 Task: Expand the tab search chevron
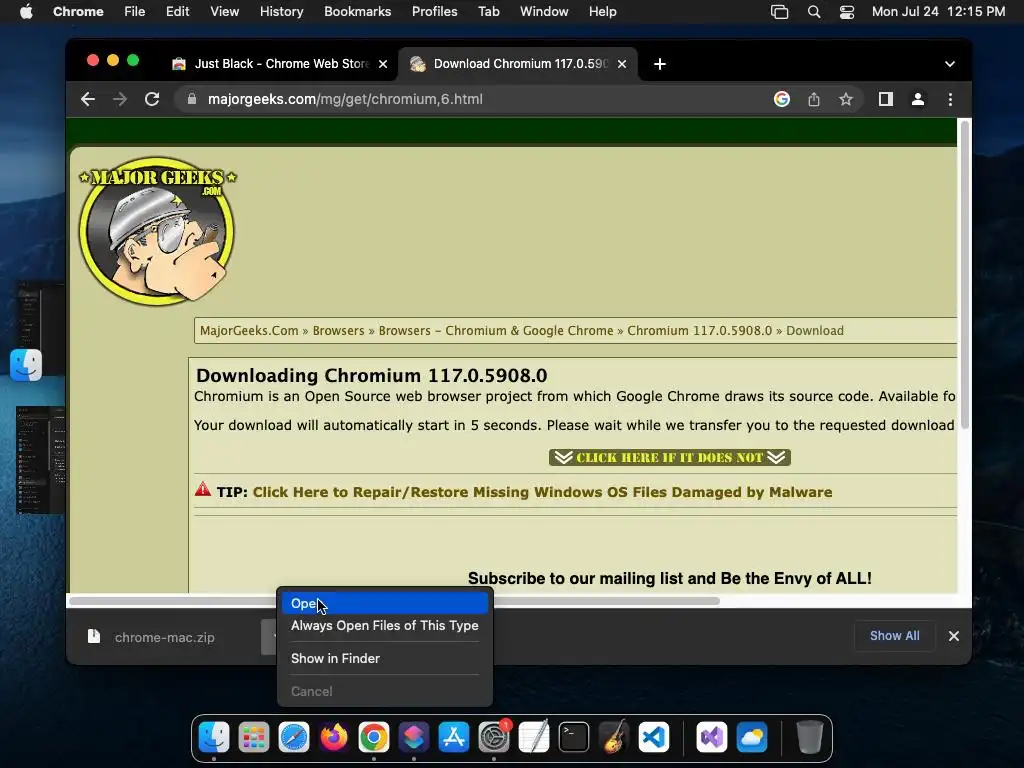[950, 64]
